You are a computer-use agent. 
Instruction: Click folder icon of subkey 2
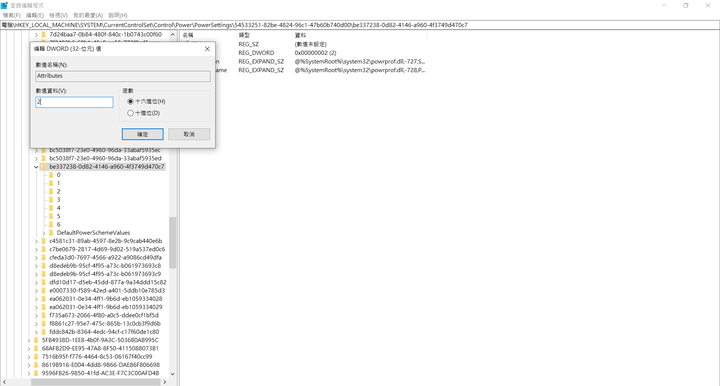point(51,191)
